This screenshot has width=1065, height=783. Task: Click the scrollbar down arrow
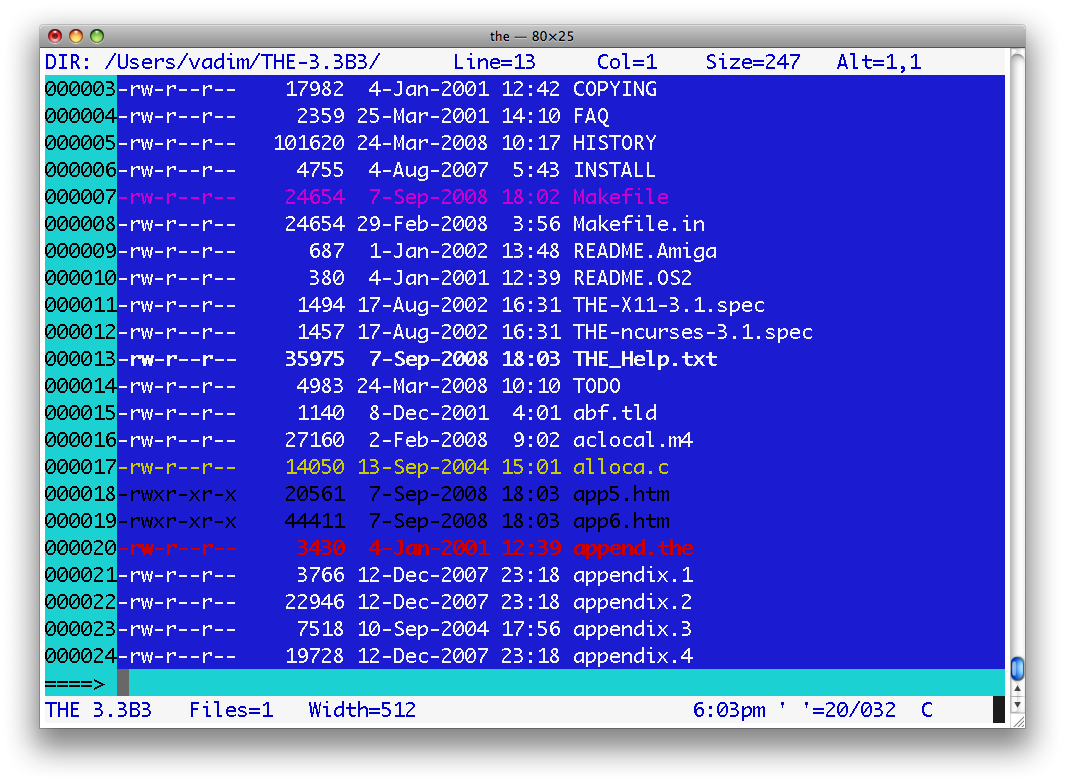[1017, 705]
